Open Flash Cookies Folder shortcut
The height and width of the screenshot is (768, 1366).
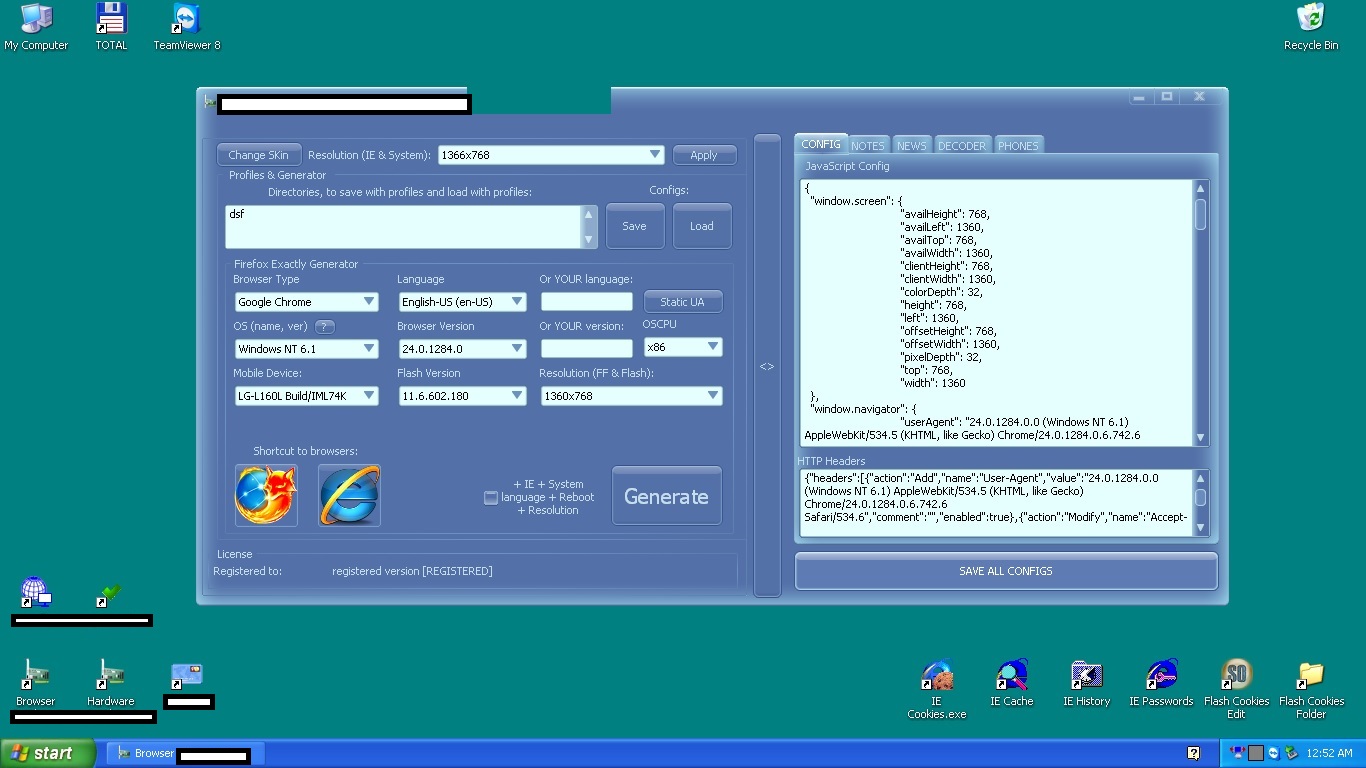click(1311, 689)
